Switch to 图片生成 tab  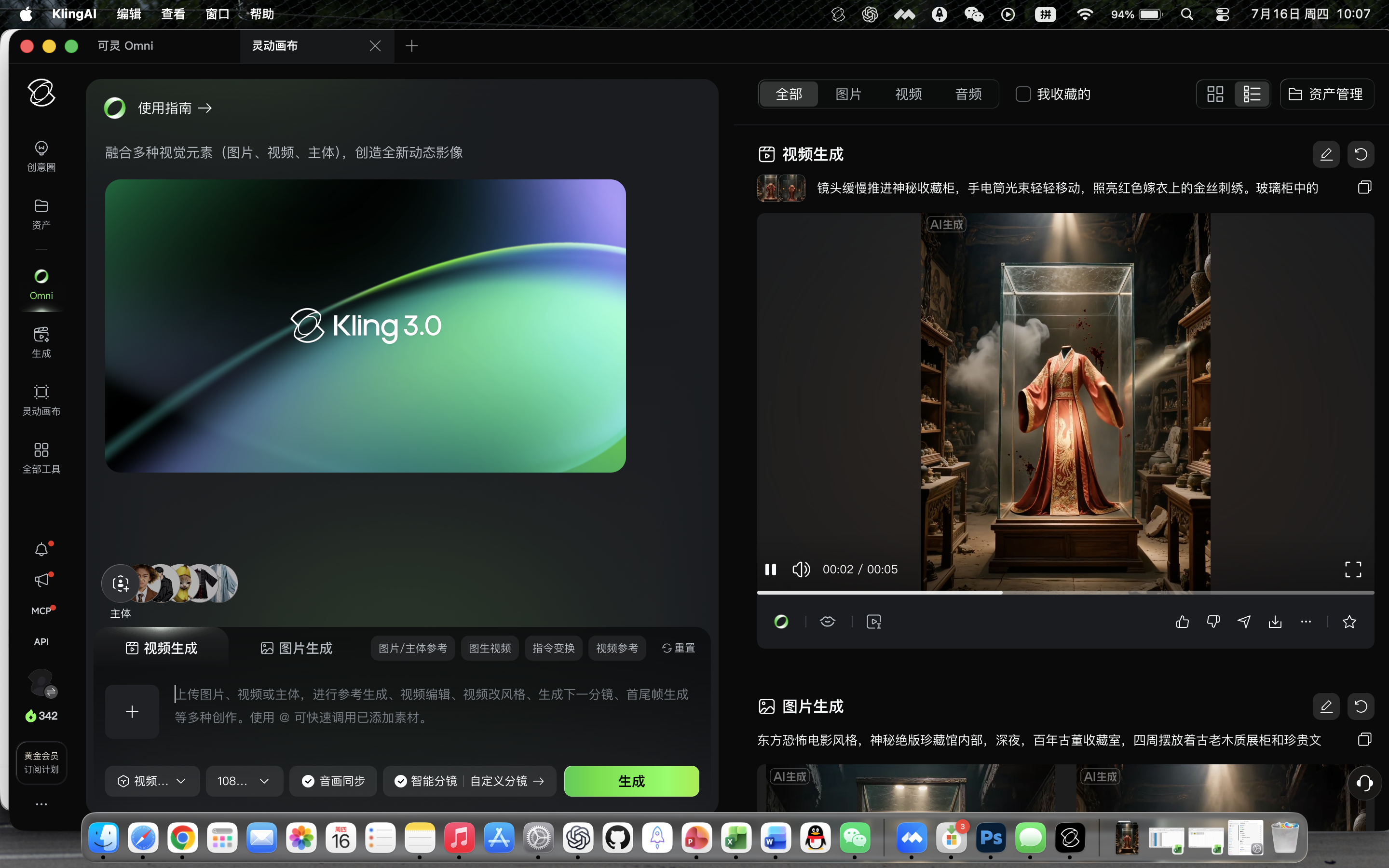297,648
